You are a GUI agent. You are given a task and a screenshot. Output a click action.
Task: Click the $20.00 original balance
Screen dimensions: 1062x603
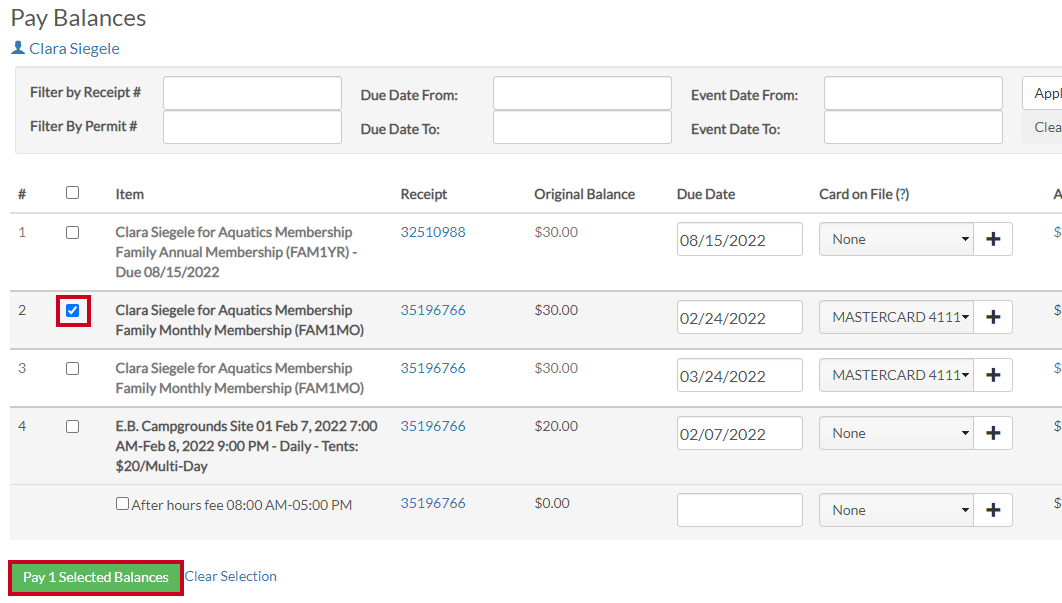tap(556, 426)
